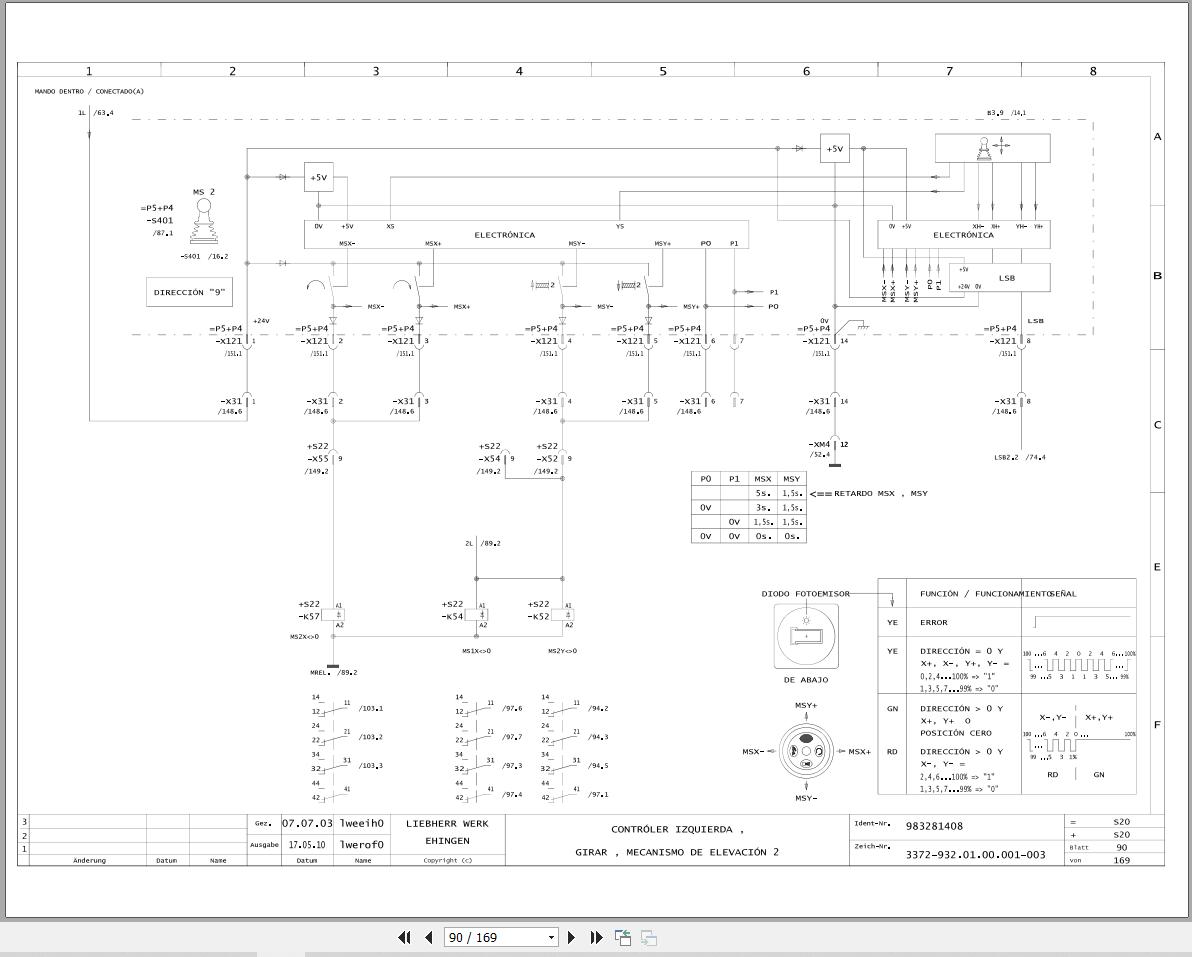
Task: Click the POSICIÓN CERO text
Action: [x=956, y=734]
